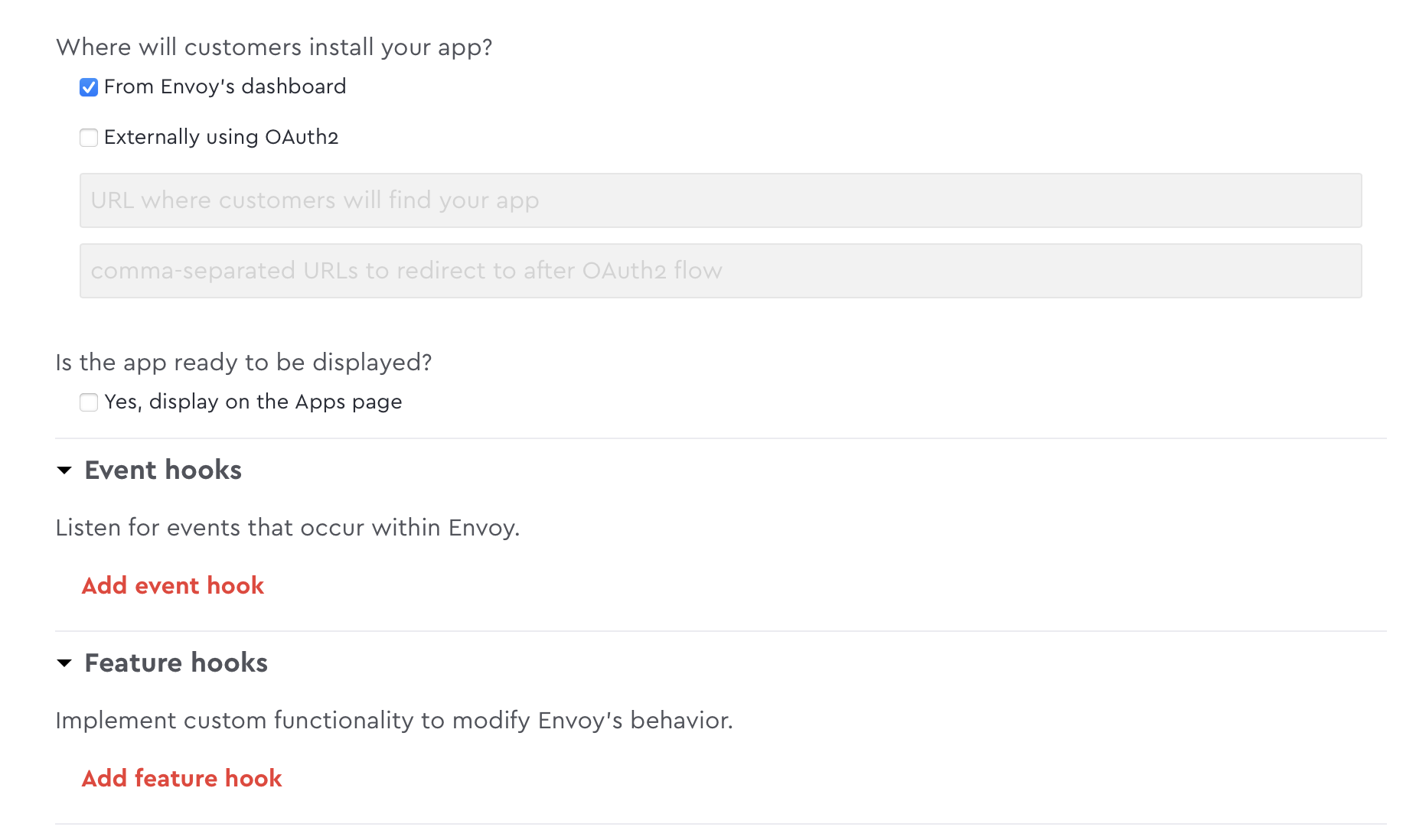
Task: Click the Is the app ready question text
Action: pyautogui.click(x=243, y=362)
